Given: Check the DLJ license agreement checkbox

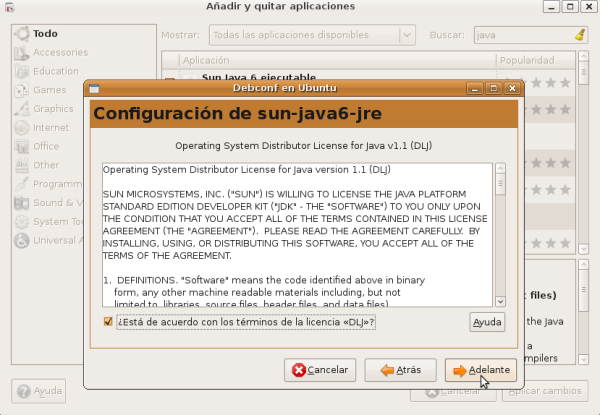Looking at the screenshot, I should pyautogui.click(x=108, y=321).
